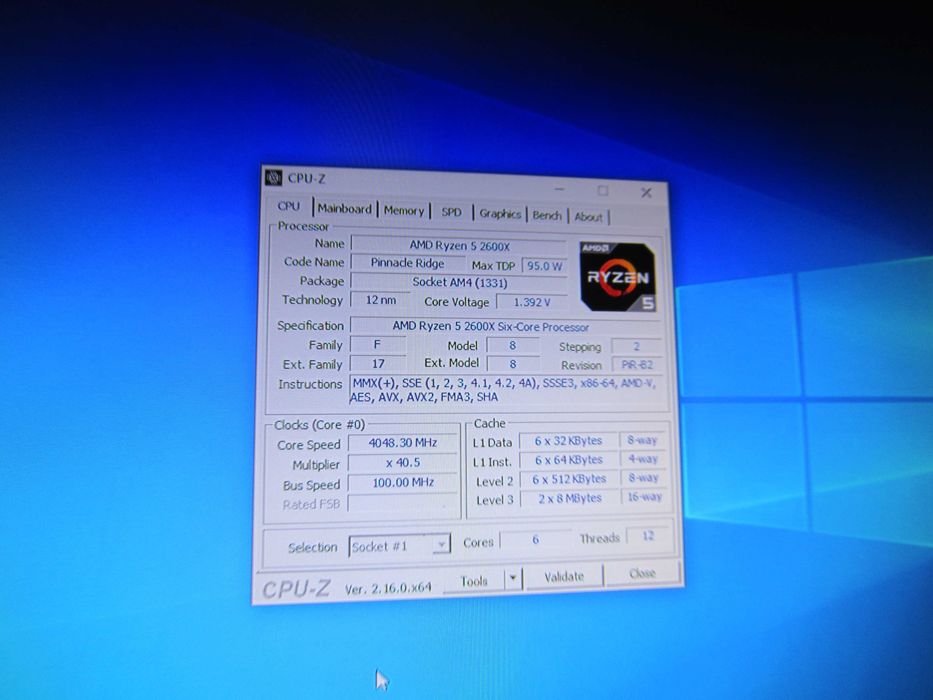Screen dimensions: 933x700
Task: Open the Socket #1 selection dropdown
Action: 400,546
